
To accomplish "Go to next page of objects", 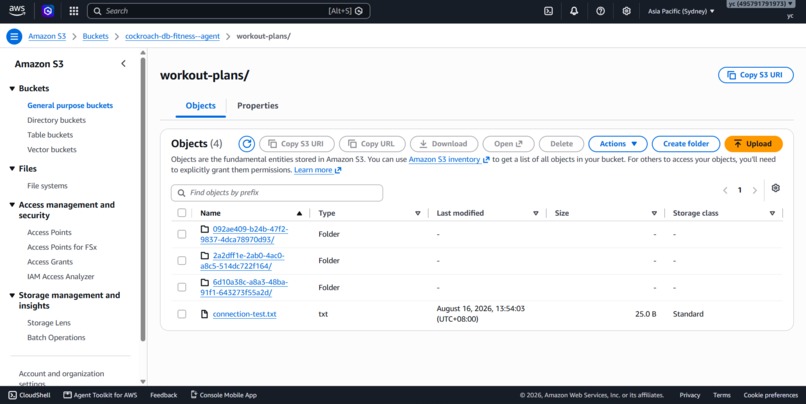I will point(755,190).
